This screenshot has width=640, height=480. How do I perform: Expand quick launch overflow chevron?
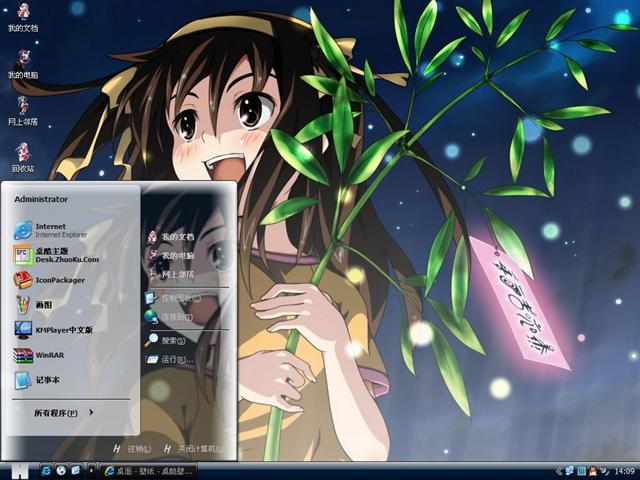click(x=91, y=471)
